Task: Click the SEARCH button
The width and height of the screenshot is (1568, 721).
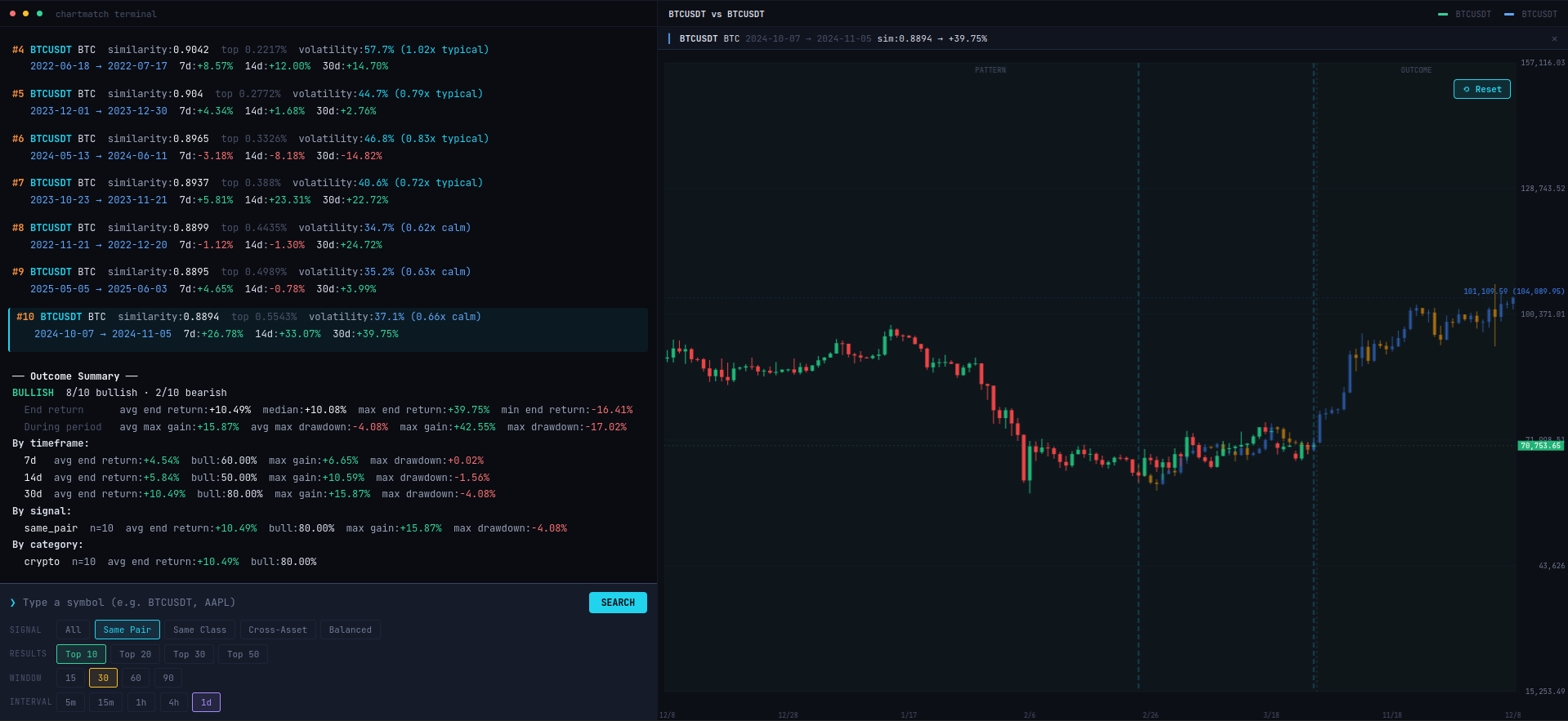Action: [618, 603]
